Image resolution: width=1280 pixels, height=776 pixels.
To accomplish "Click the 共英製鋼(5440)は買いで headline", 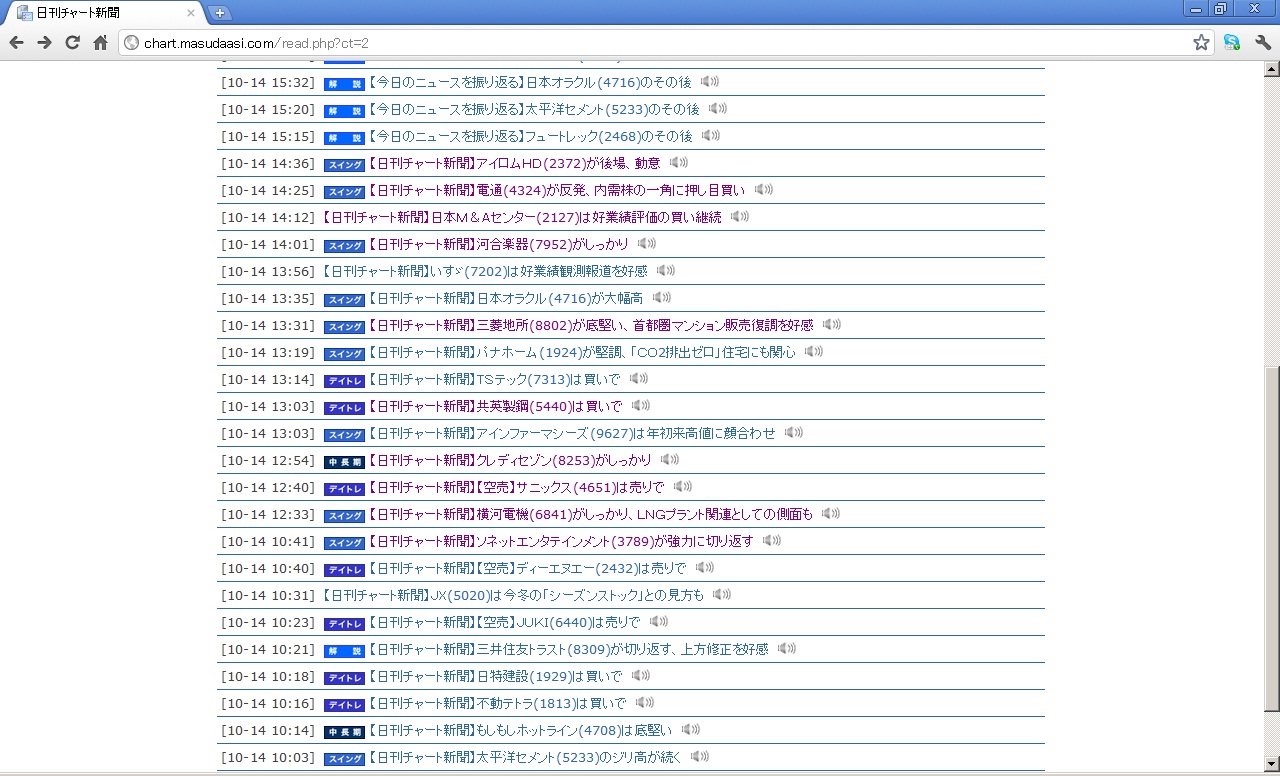I will click(x=495, y=406).
